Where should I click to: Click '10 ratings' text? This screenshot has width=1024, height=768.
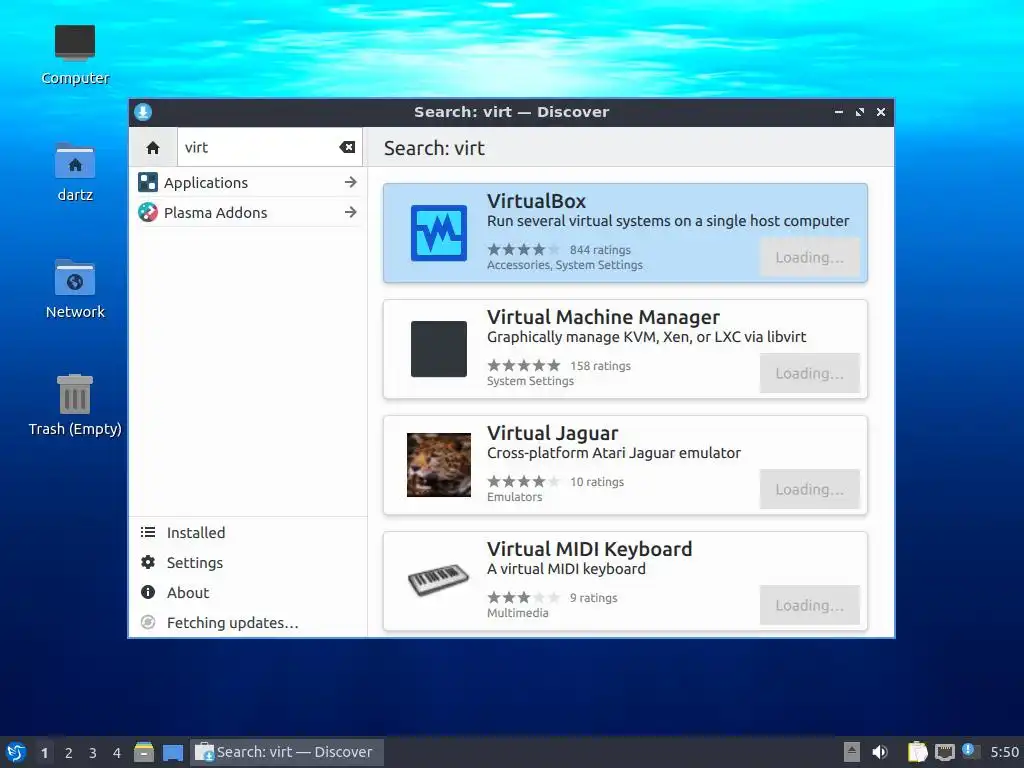pyautogui.click(x=597, y=482)
